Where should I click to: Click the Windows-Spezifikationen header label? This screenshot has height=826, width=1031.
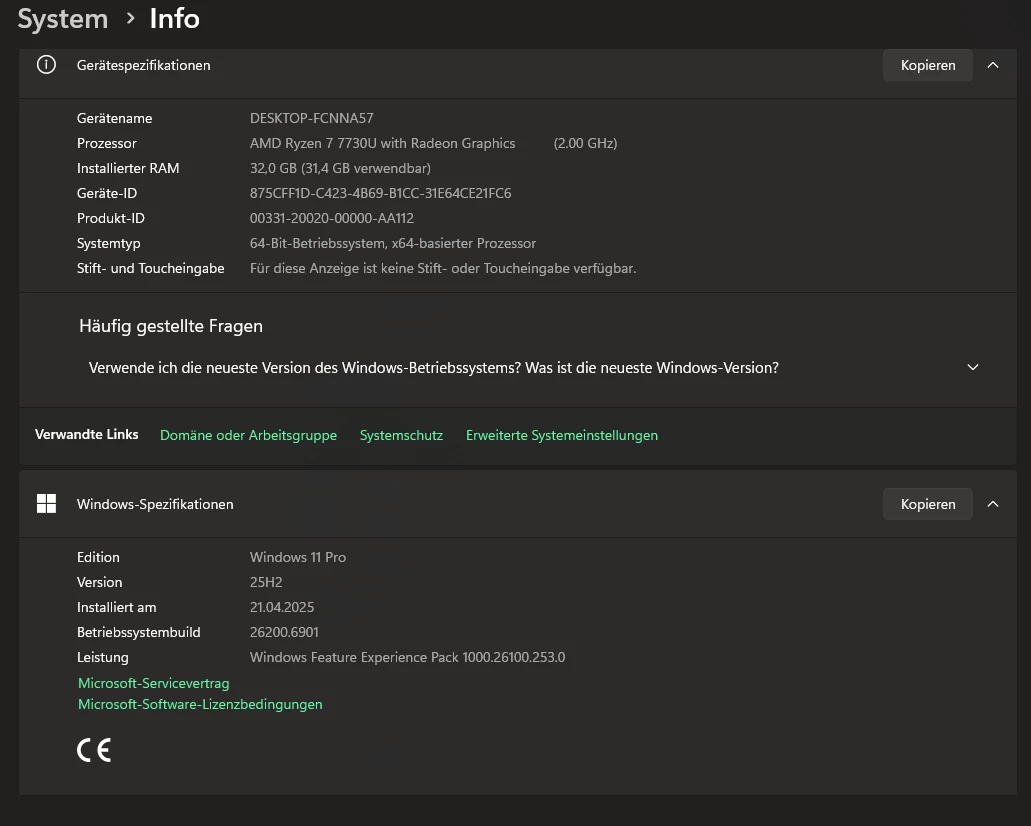click(155, 504)
